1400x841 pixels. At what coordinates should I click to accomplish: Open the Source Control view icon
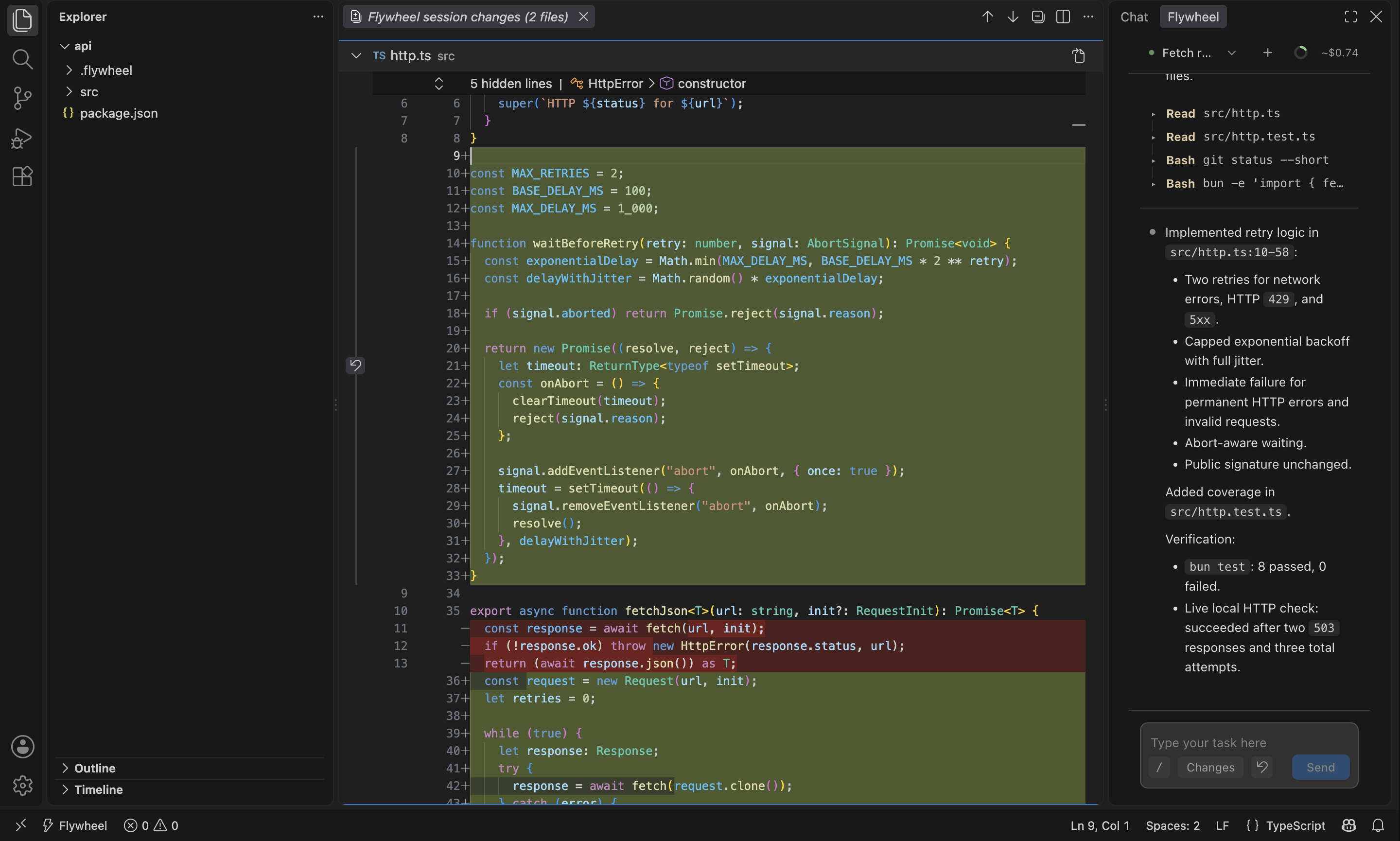pos(22,98)
